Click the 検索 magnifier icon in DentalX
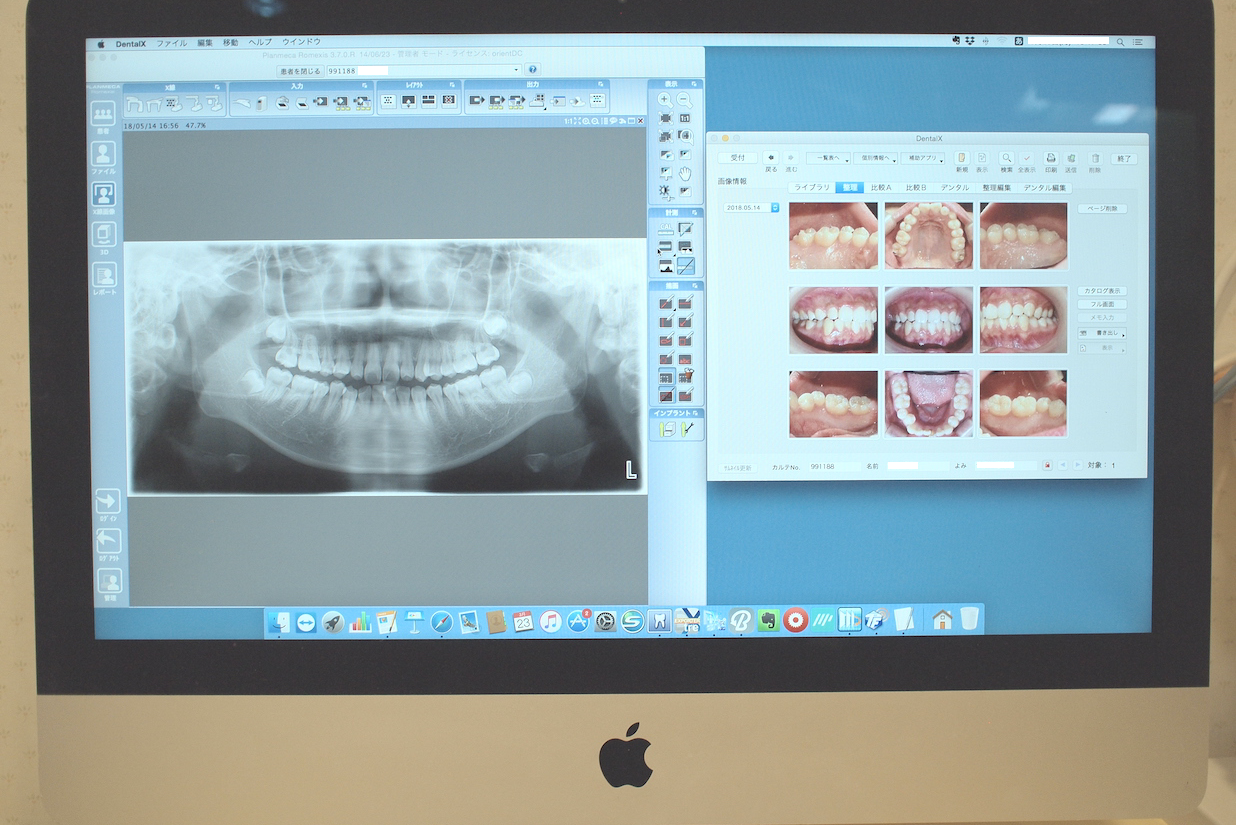Image resolution: width=1236 pixels, height=825 pixels. click(1006, 158)
